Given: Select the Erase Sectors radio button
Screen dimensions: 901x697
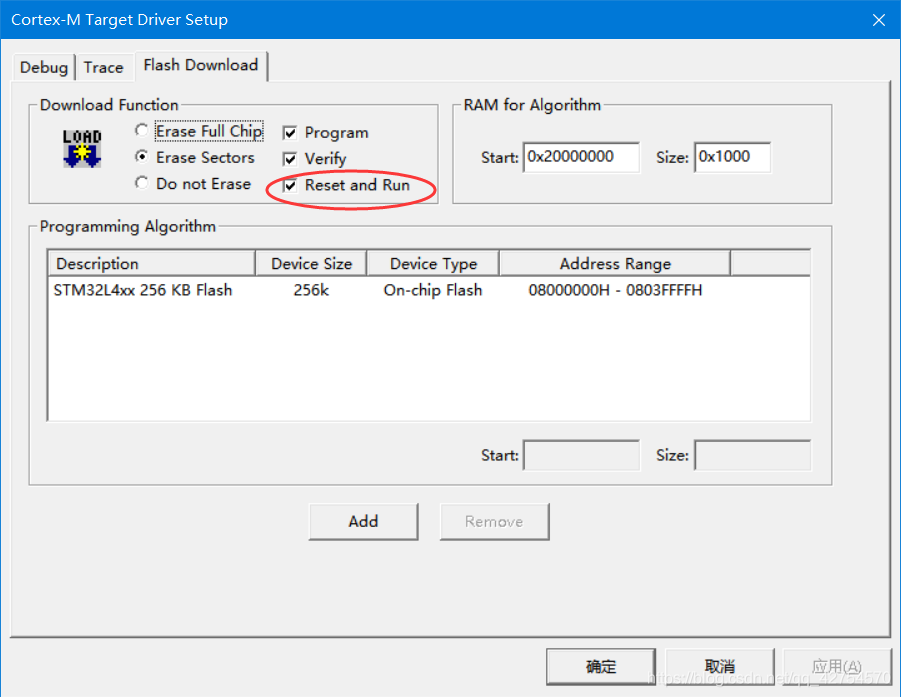Looking at the screenshot, I should tap(141, 157).
